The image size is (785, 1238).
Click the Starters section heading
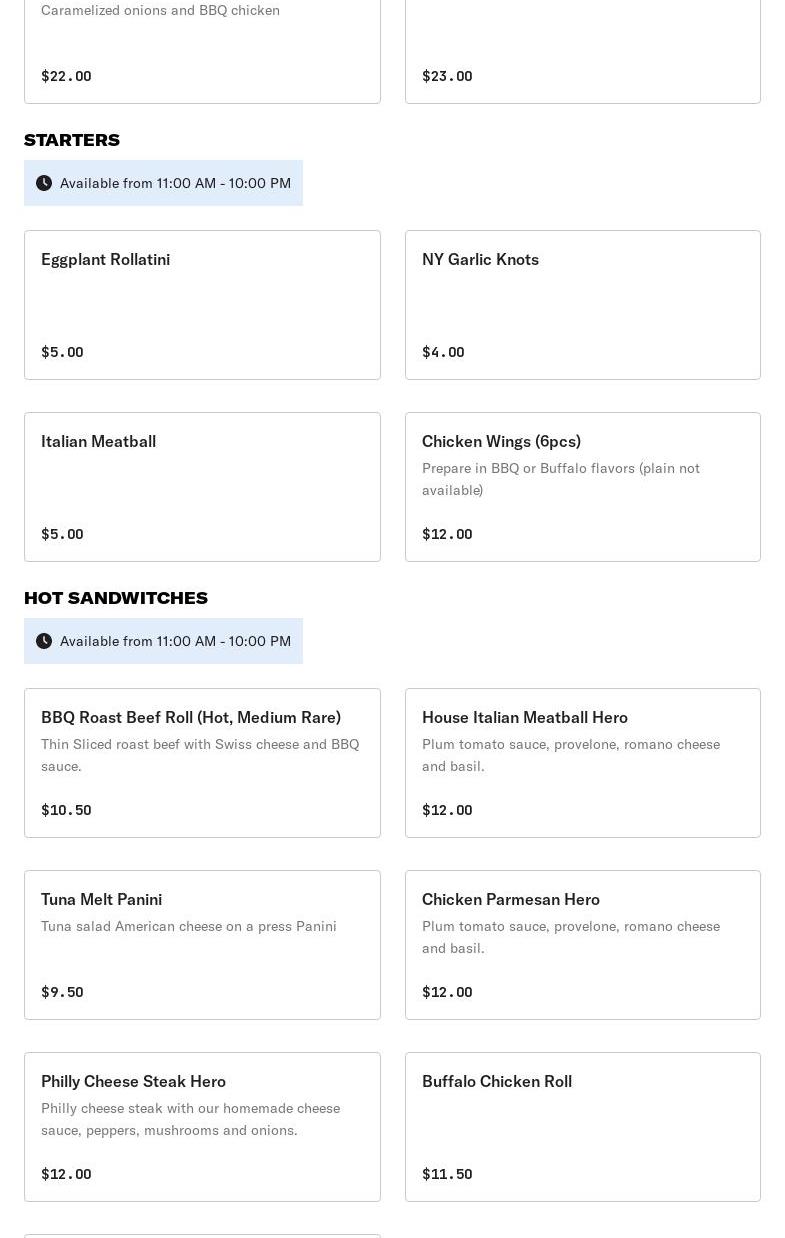click(72, 140)
